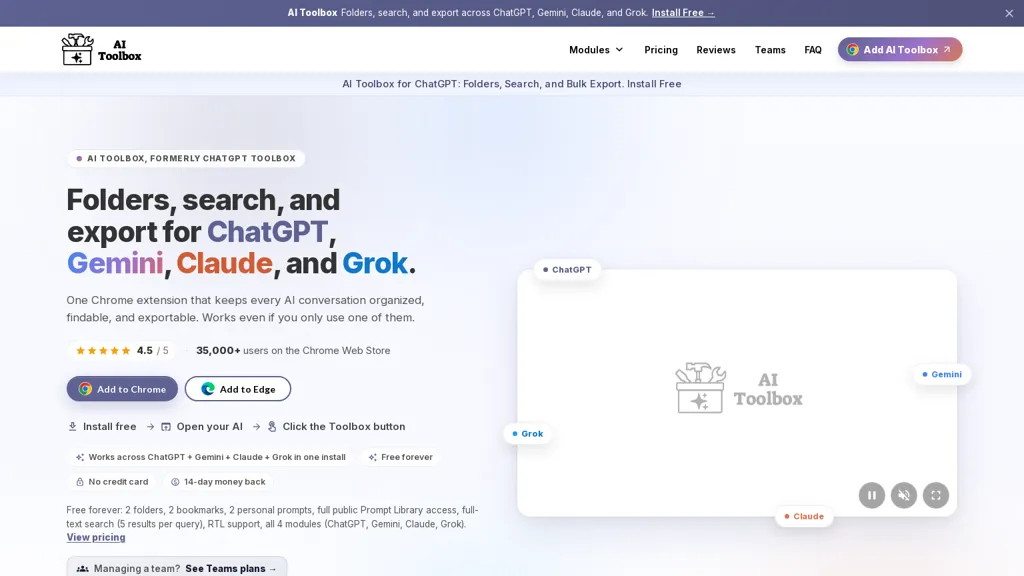Click the 14-day money back badge
1024x576 pixels.
[218, 482]
